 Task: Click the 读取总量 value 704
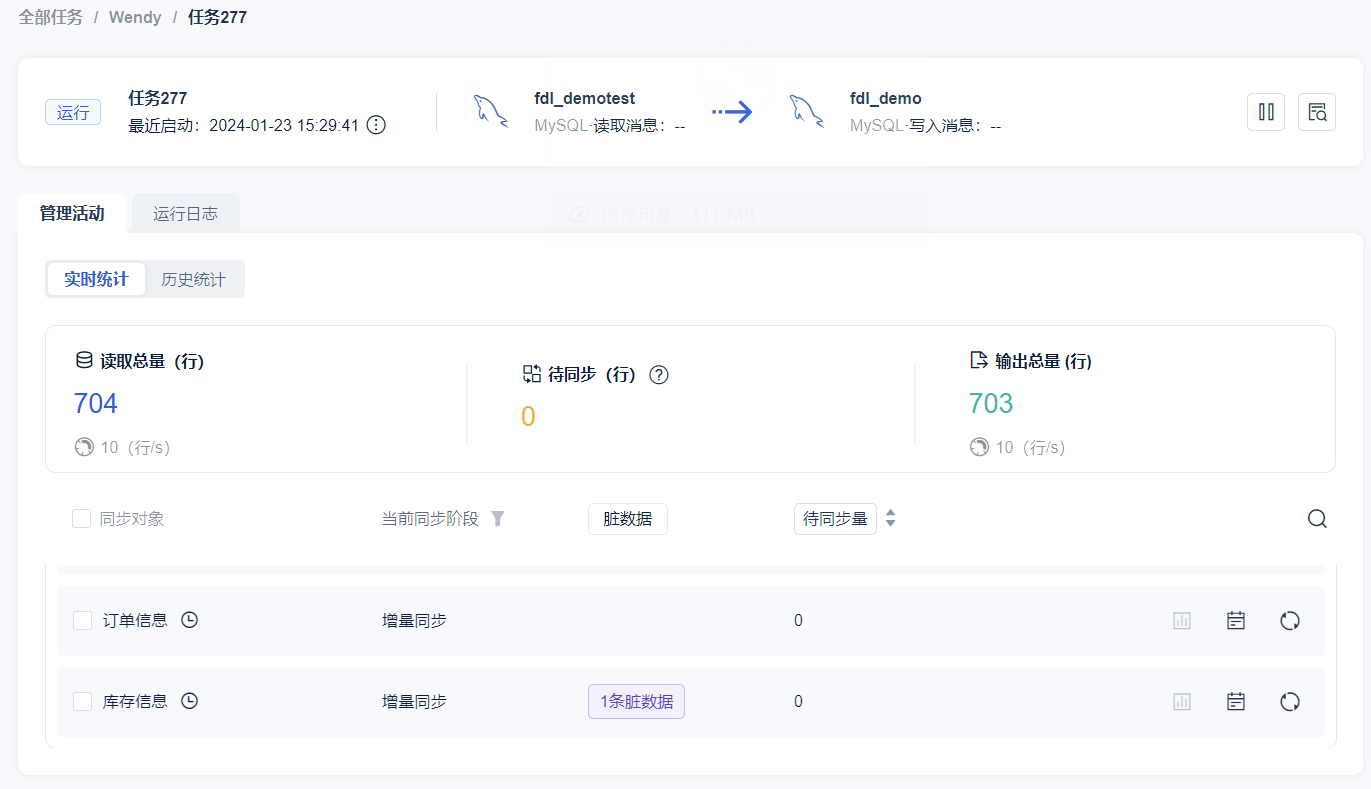[96, 404]
